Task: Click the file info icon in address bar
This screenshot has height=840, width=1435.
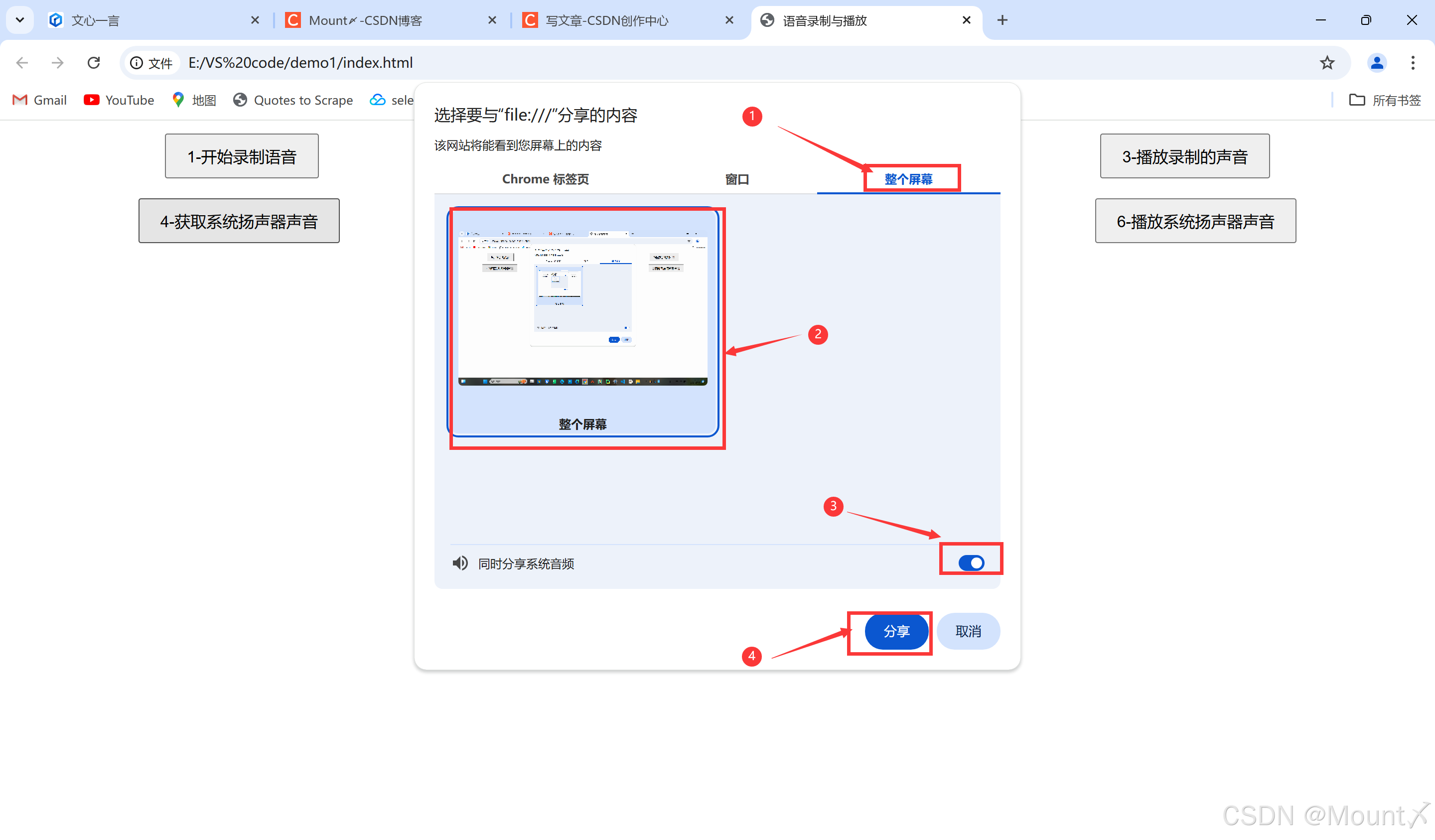Action: point(137,63)
